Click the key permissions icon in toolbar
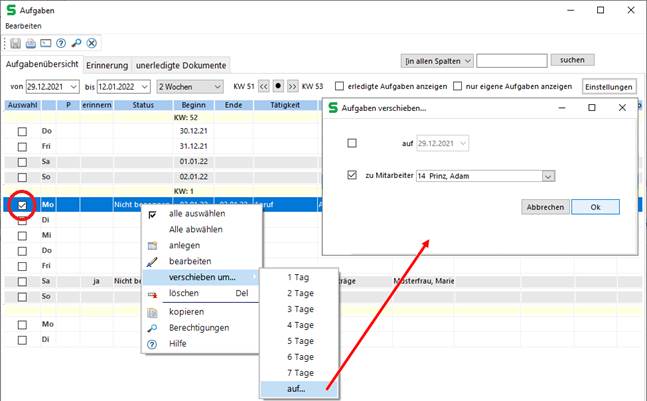Viewport: 647px width, 401px height. pos(76,43)
